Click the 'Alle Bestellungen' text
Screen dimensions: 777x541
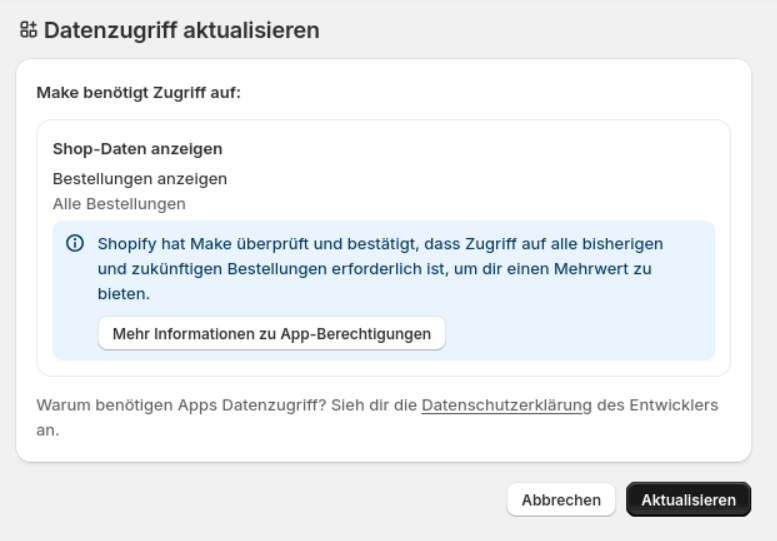(119, 204)
